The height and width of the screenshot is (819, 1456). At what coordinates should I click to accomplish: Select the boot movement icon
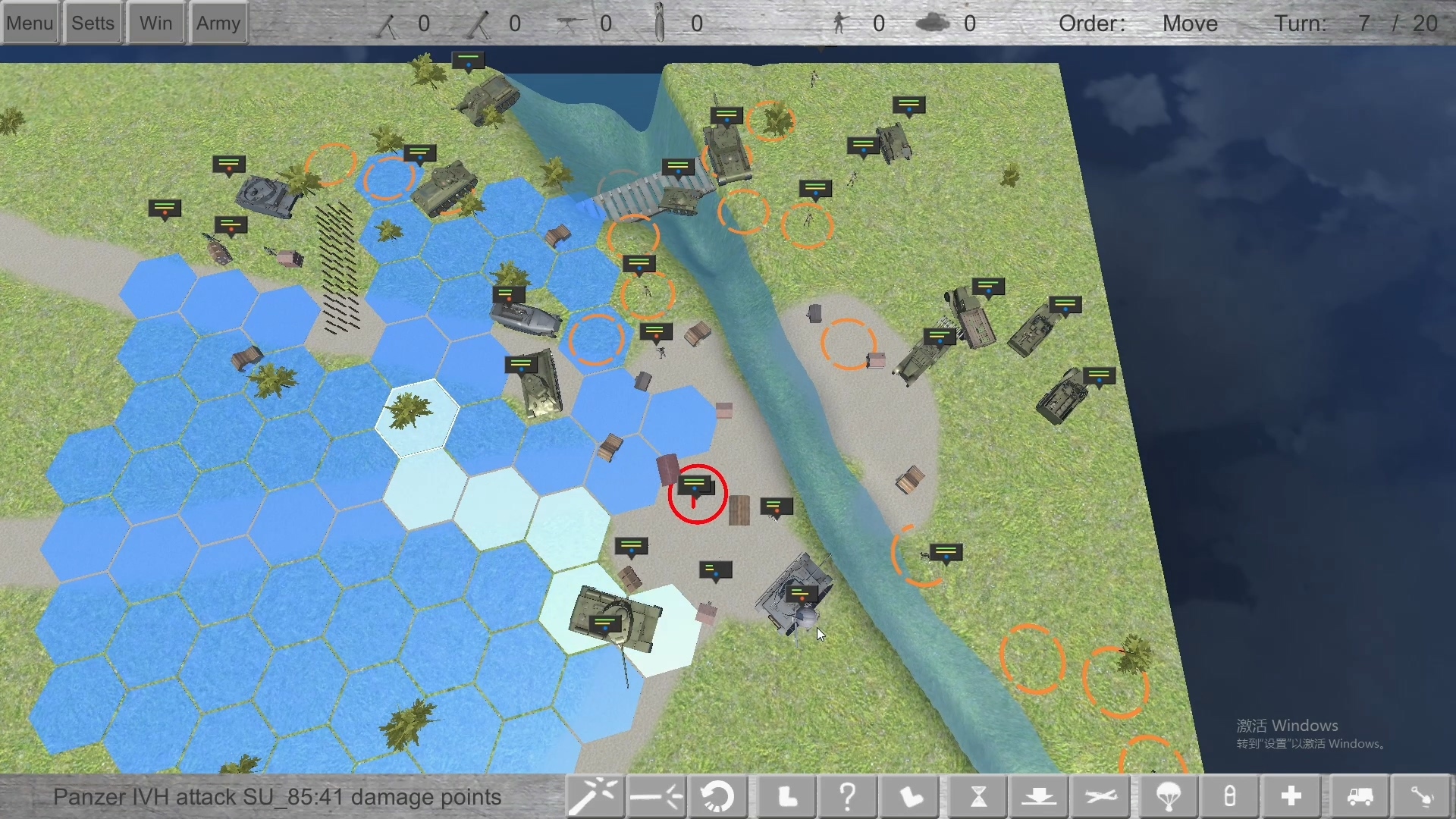(786, 796)
